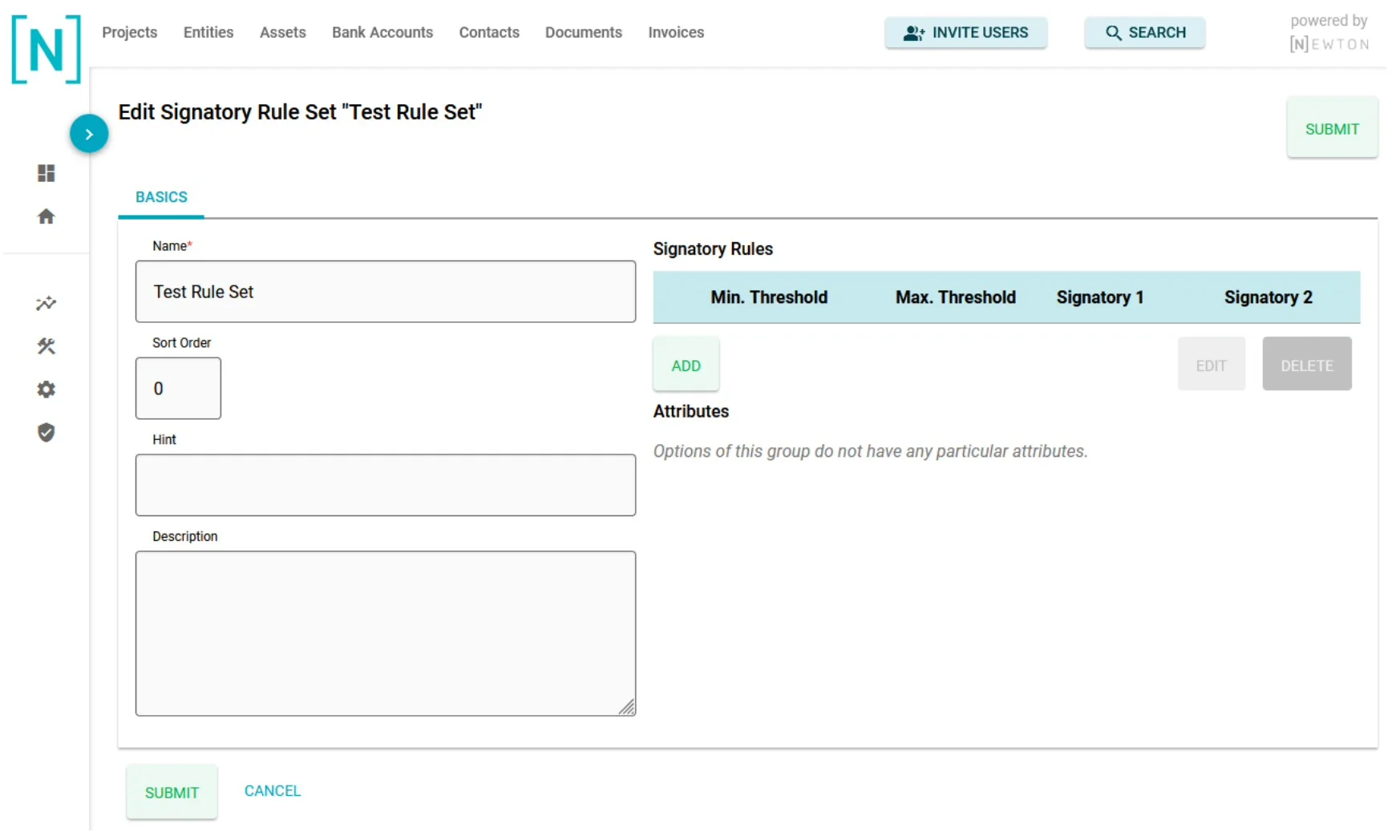The image size is (1400, 840).
Task: Open the Projects menu
Action: (x=129, y=33)
